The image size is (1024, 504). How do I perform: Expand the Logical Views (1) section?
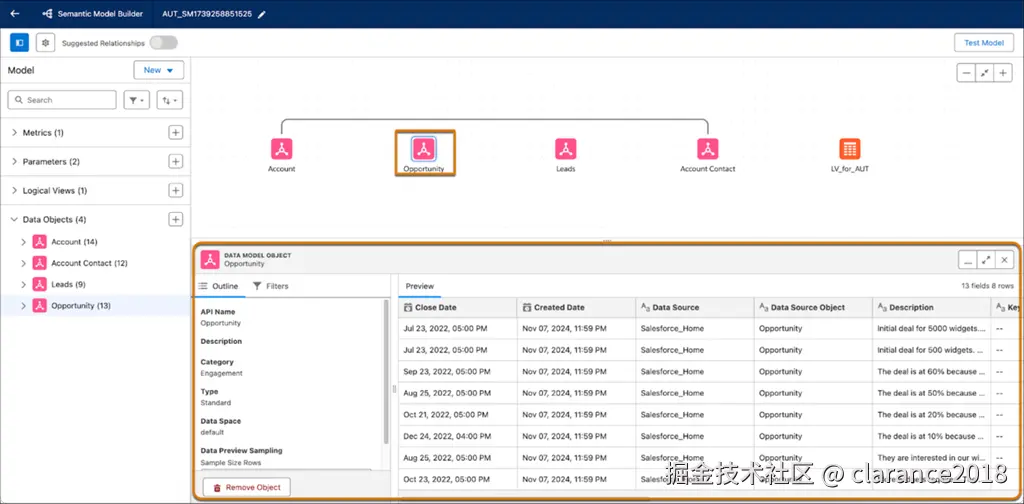(x=14, y=191)
